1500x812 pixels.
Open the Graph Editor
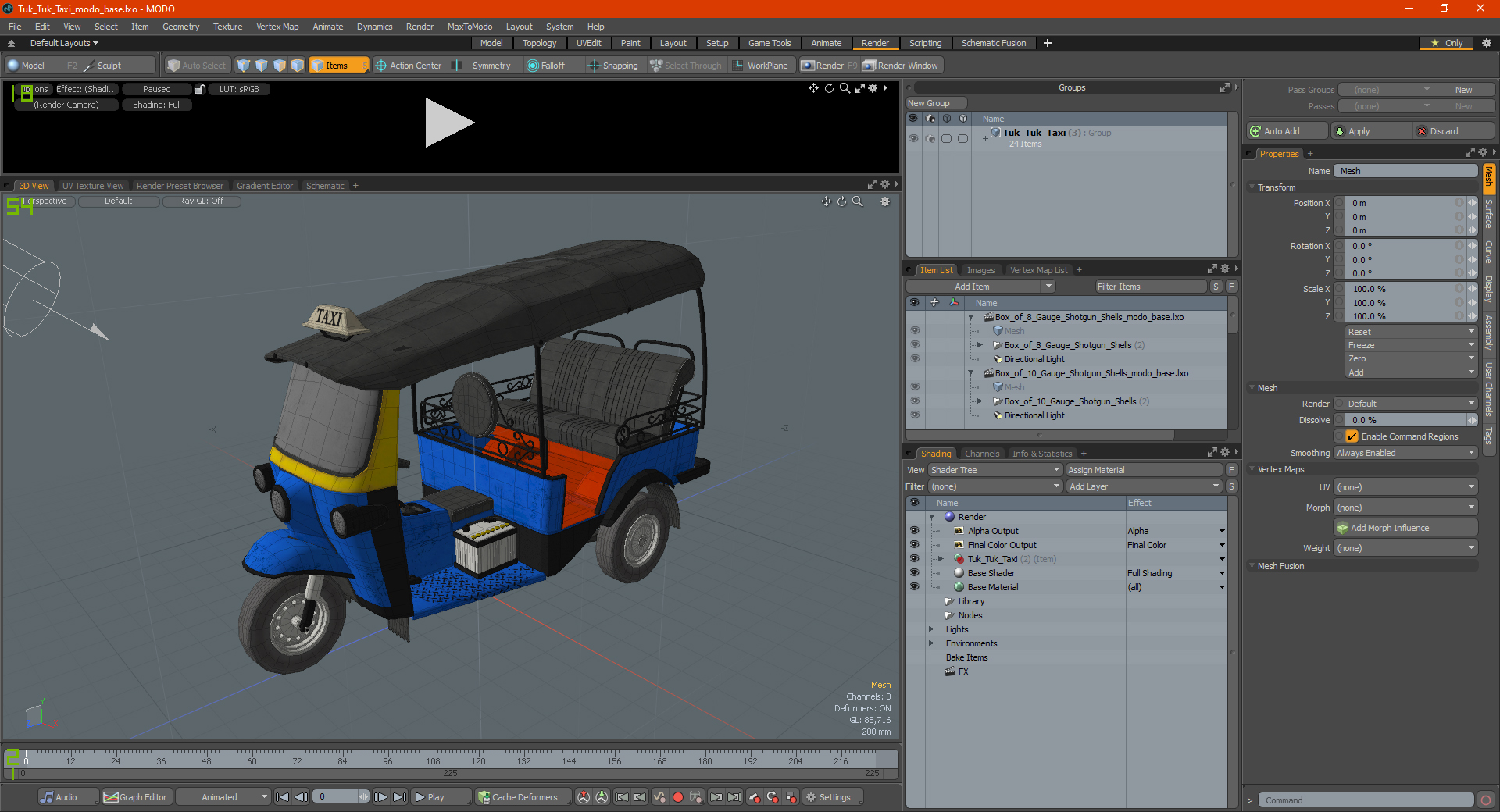pyautogui.click(x=136, y=797)
